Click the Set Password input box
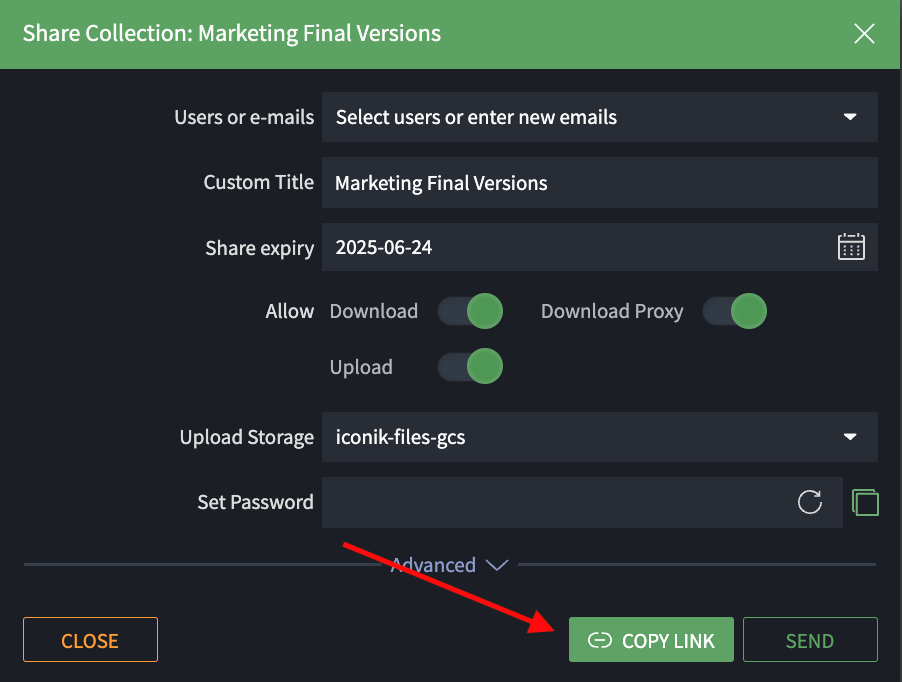This screenshot has height=682, width=902. [x=550, y=502]
